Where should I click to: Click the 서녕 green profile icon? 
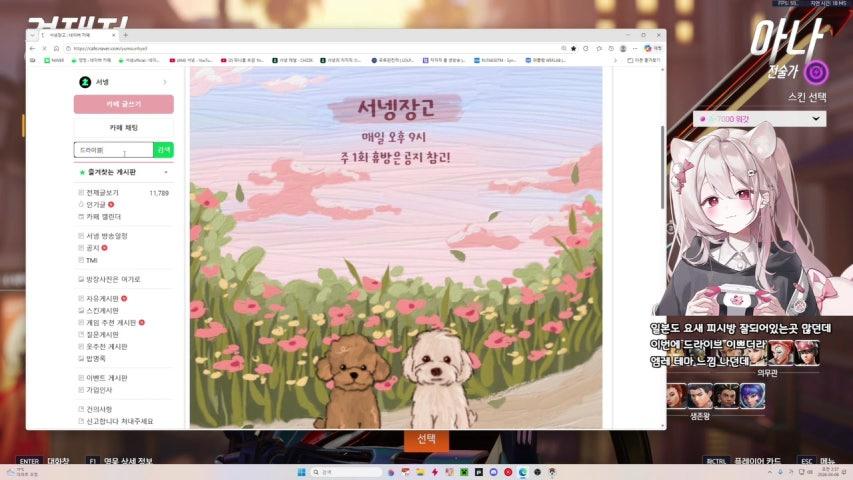point(86,82)
